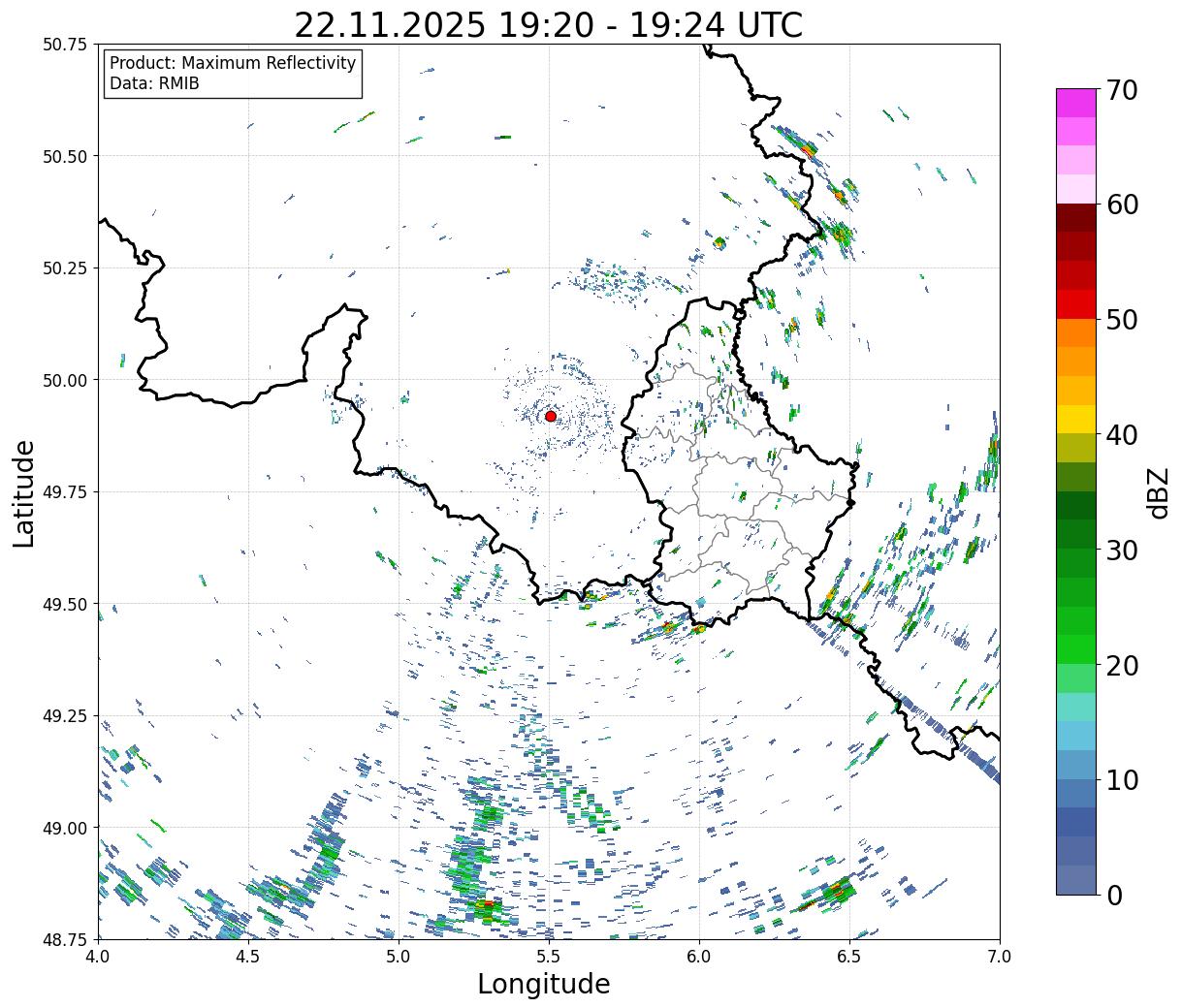The image size is (1182, 1008).
Task: Click the dark red colorbar segment below 60
Action: 1076,217
